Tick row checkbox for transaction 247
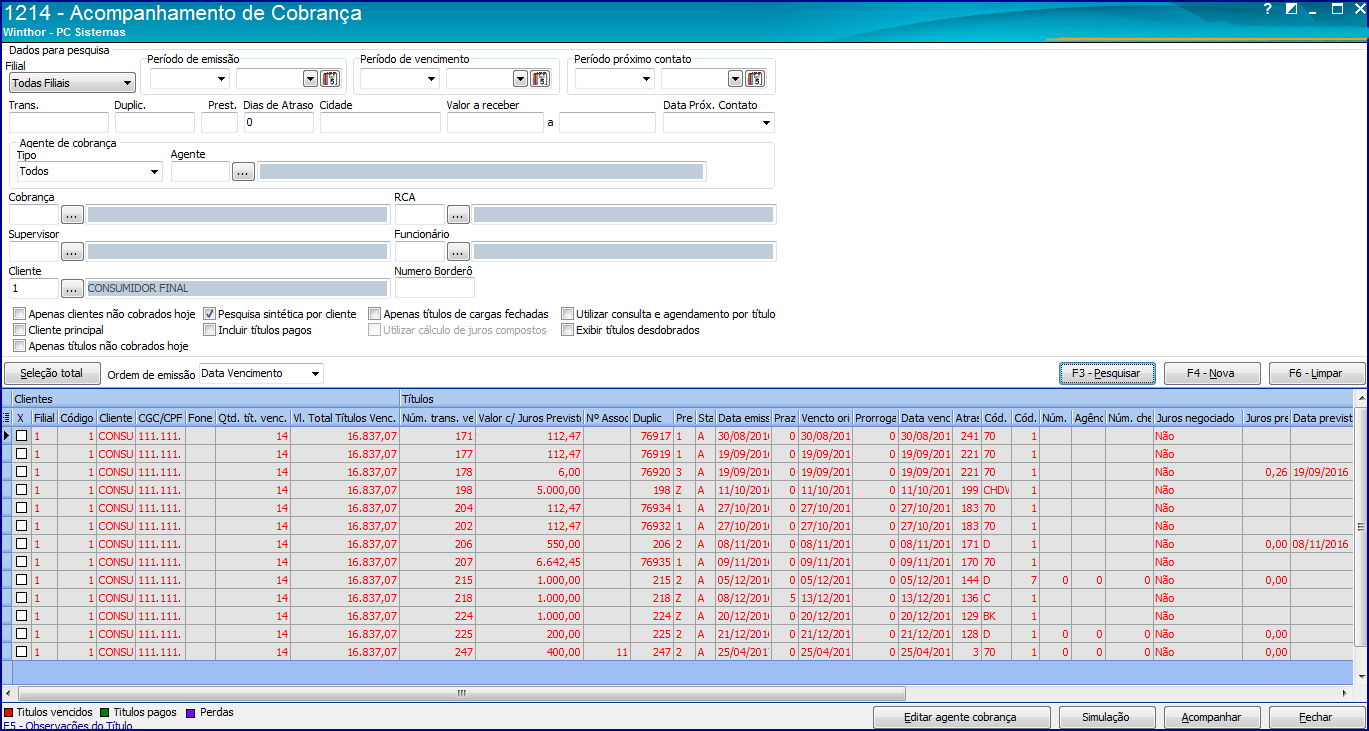Viewport: 1369px width, 731px height. click(x=21, y=652)
